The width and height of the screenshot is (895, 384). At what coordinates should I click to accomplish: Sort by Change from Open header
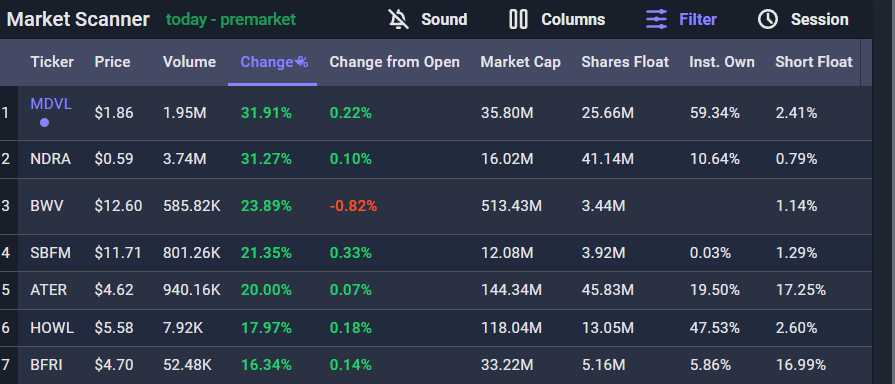pos(394,62)
